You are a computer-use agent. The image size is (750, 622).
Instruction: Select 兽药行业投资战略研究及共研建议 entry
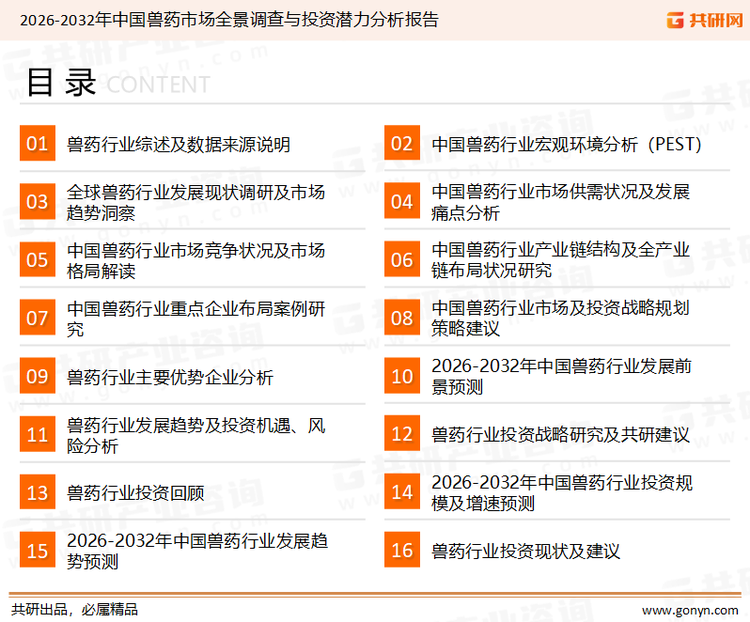pyautogui.click(x=561, y=435)
